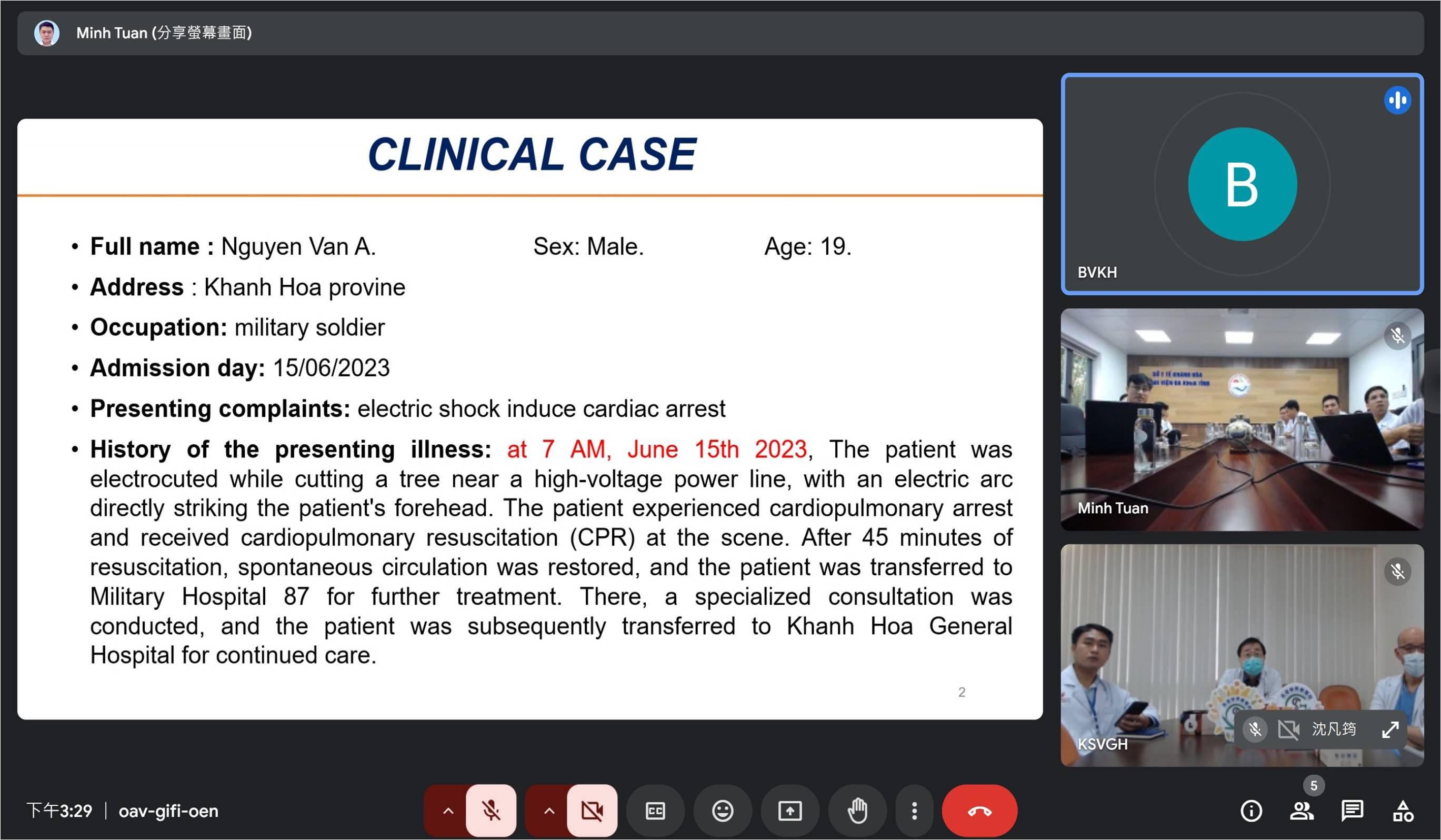Toggle closed captions

point(655,811)
